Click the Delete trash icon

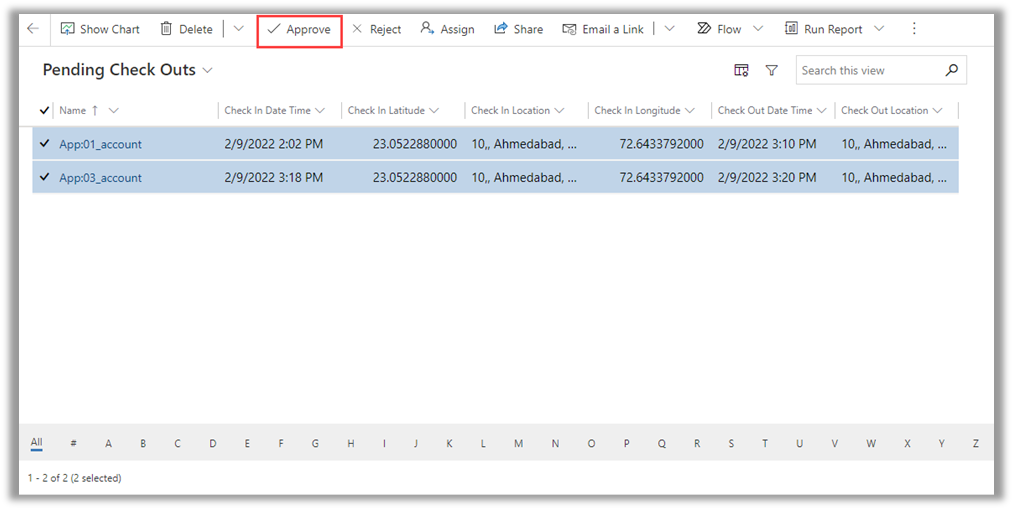166,29
